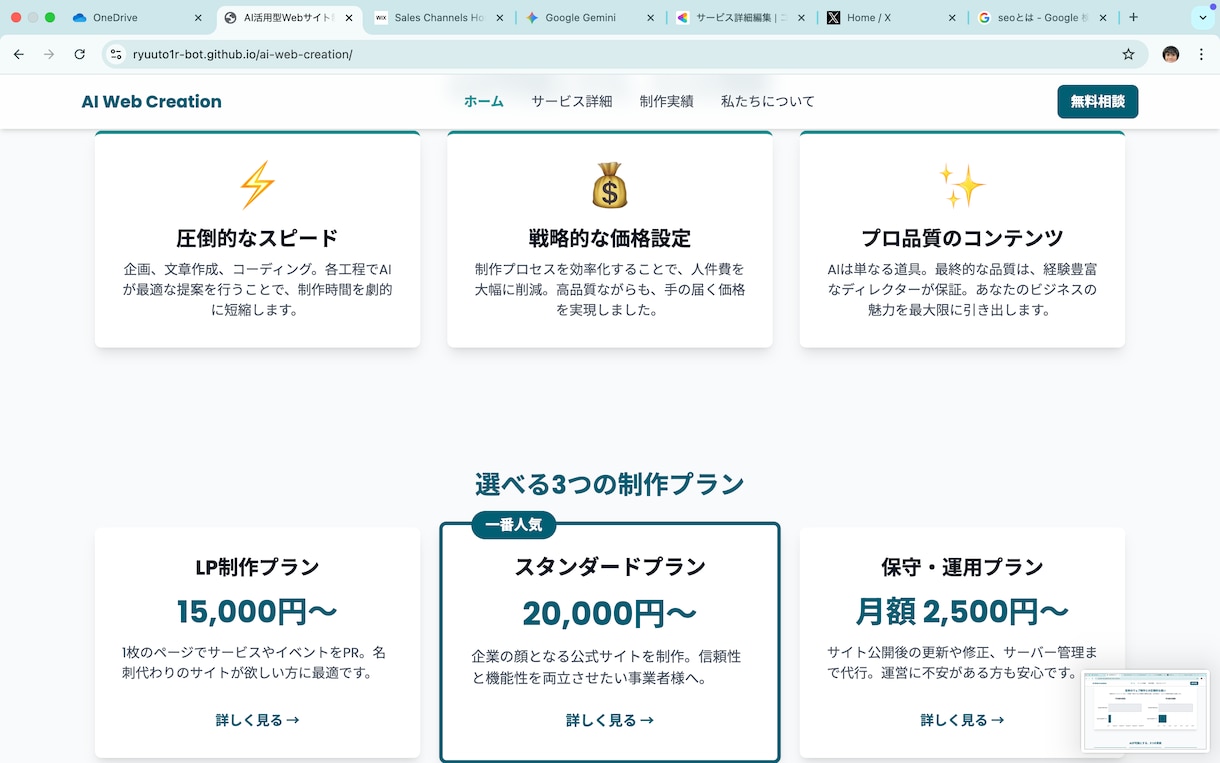
Task: Open 詳しく見る under 保守・運用プラン
Action: (962, 720)
